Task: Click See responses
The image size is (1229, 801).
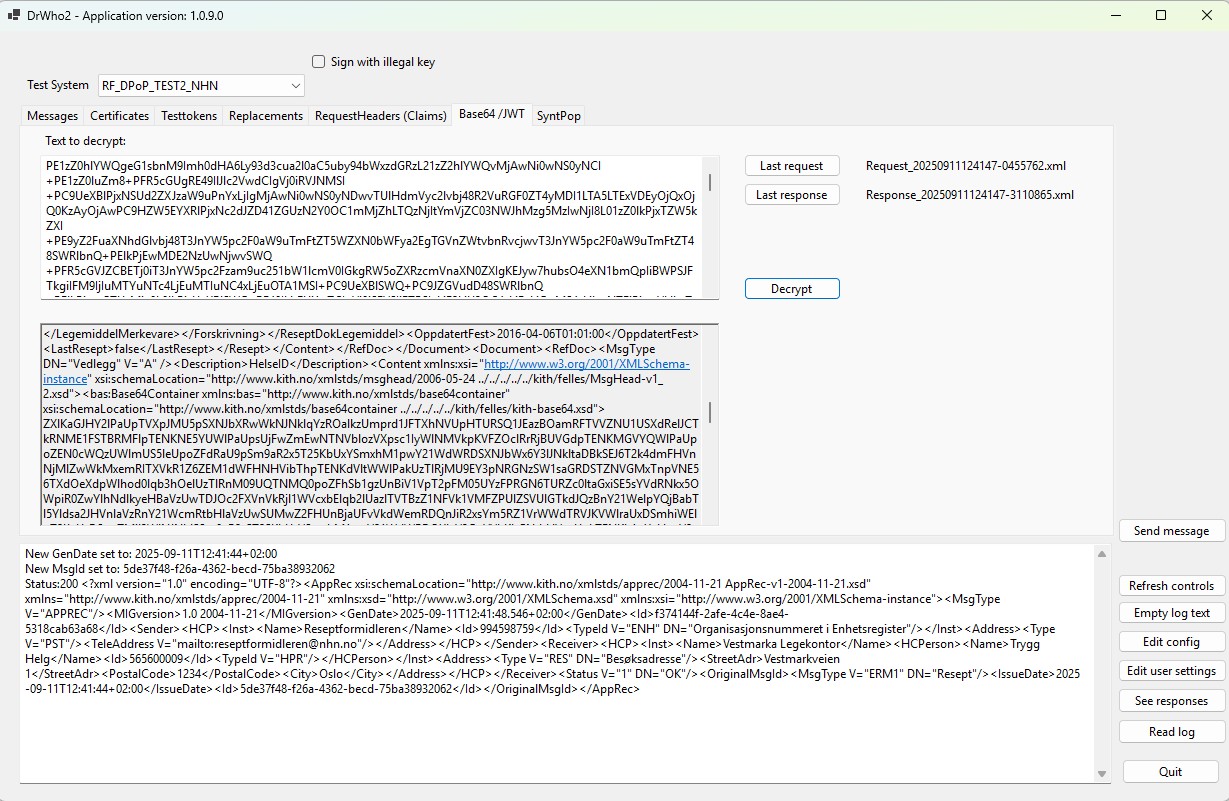Action: pos(1171,700)
